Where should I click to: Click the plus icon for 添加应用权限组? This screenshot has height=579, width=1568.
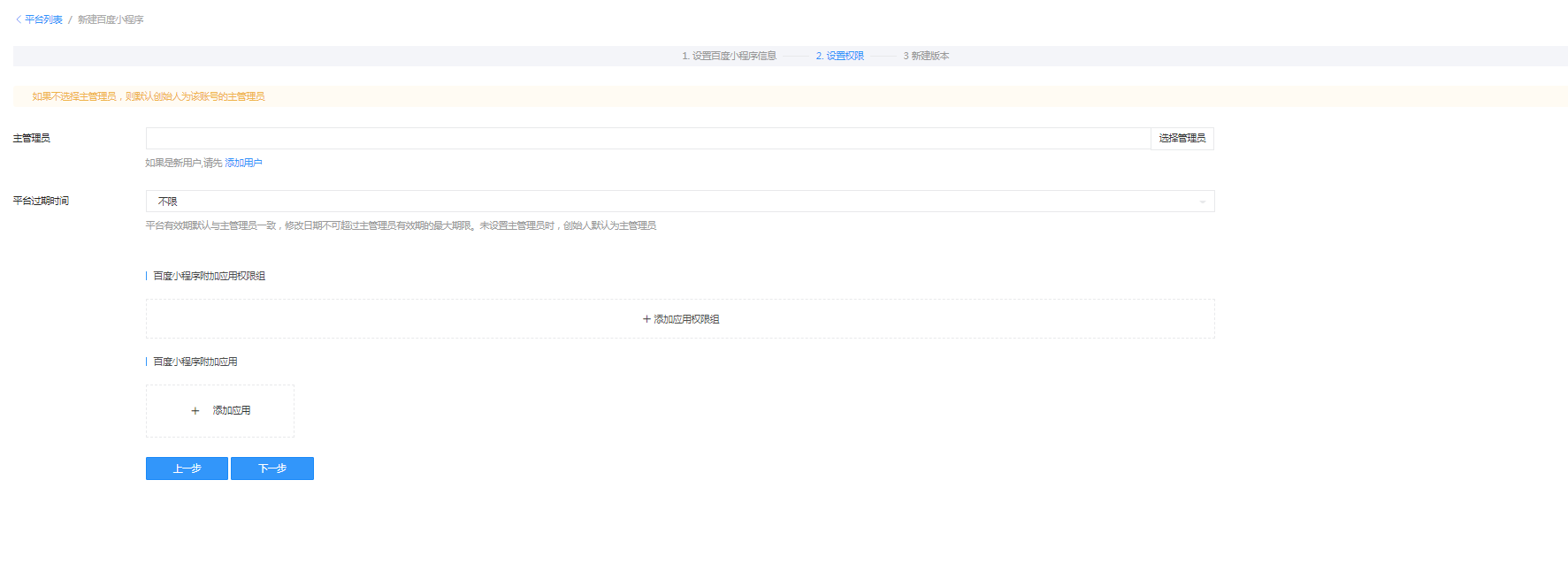646,319
